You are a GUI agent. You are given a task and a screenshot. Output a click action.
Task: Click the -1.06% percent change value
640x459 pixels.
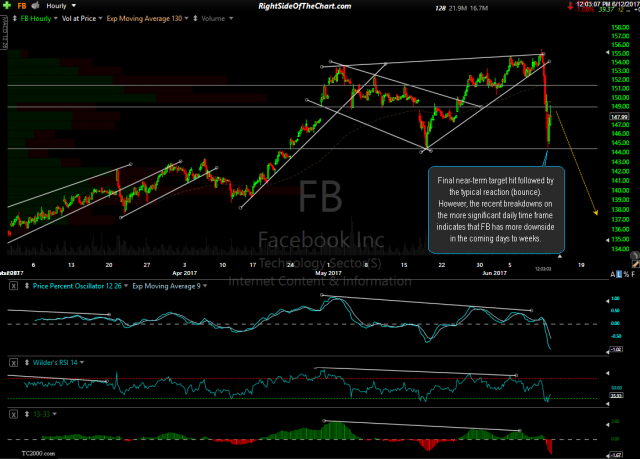tap(585, 10)
